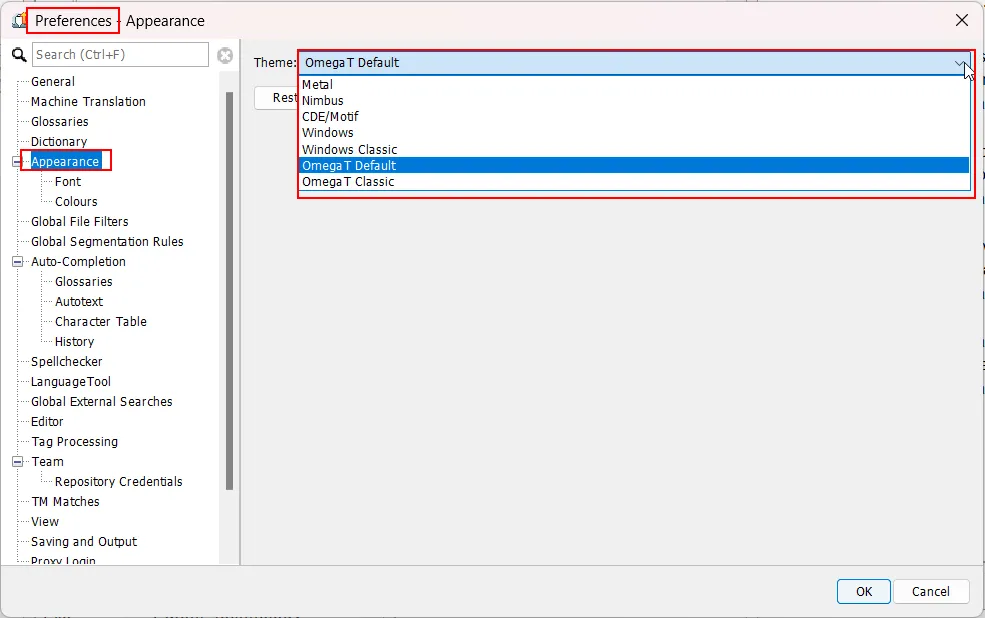This screenshot has height=618, width=985.
Task: Open the Theme dropdown via its chevron arrow
Action: pos(961,62)
